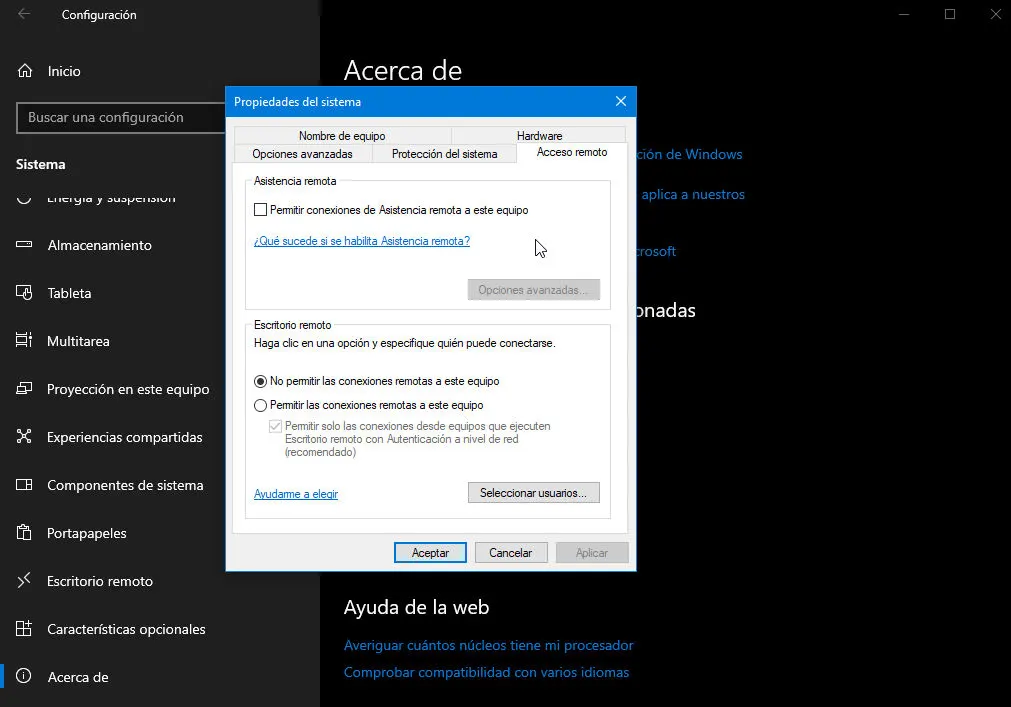Click the Escritorio remoto sidebar icon
Viewport: 1011px width, 707px height.
(x=24, y=581)
